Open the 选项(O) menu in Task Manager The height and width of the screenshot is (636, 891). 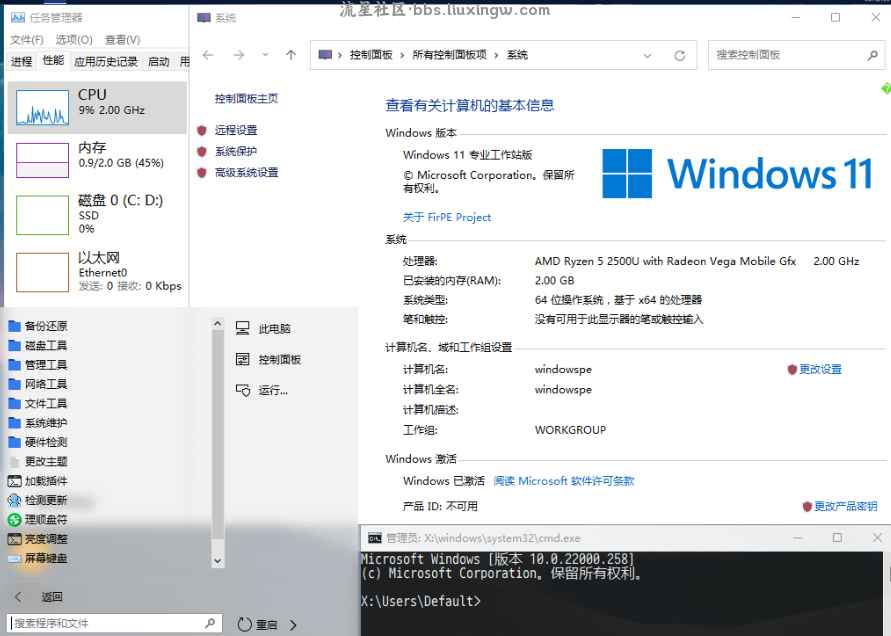point(74,40)
